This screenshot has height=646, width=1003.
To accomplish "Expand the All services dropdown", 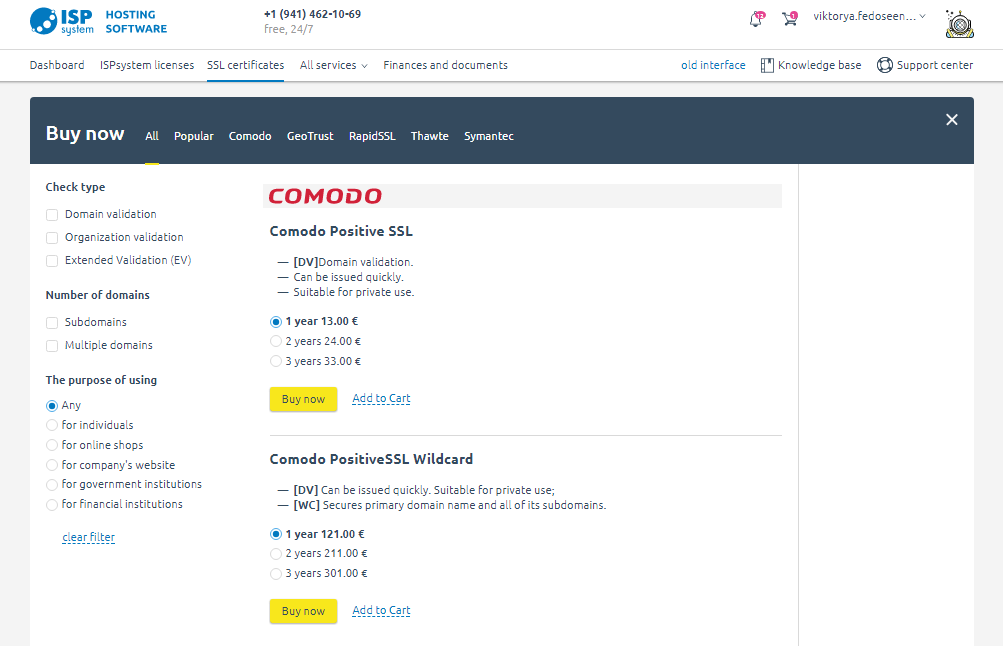I will (x=333, y=65).
